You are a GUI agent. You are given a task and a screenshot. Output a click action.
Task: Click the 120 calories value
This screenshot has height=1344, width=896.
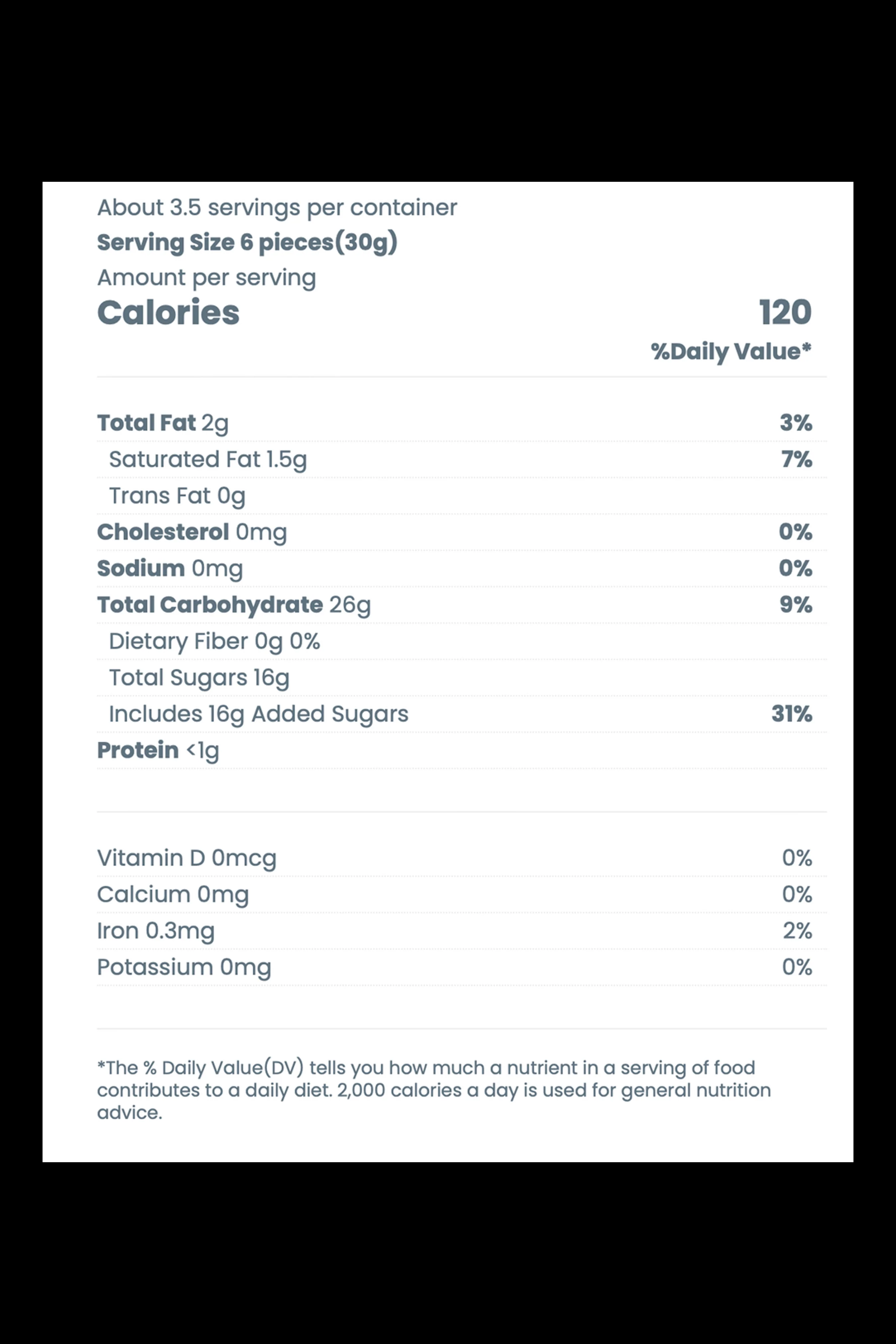coord(785,313)
